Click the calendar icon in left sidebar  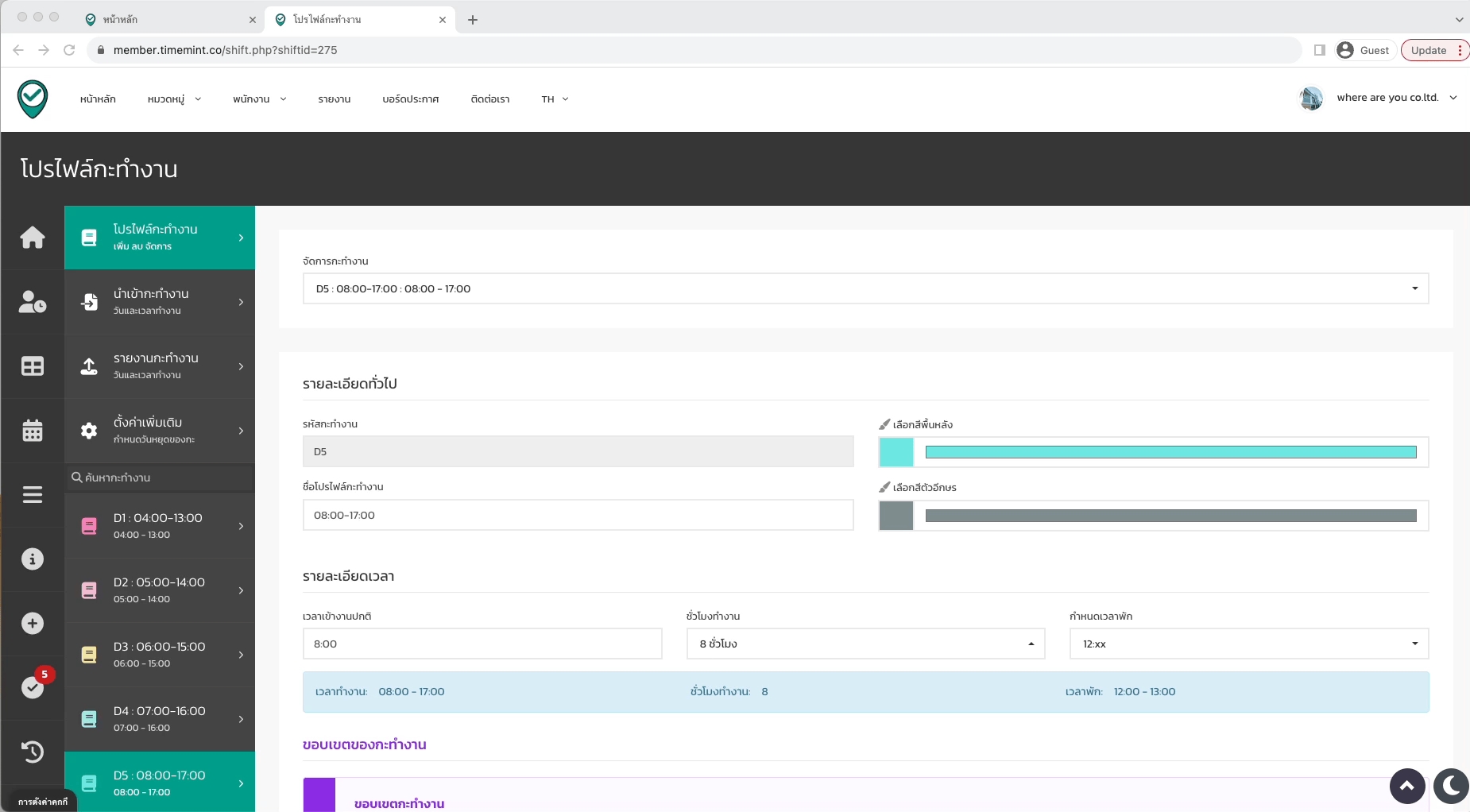coord(33,431)
